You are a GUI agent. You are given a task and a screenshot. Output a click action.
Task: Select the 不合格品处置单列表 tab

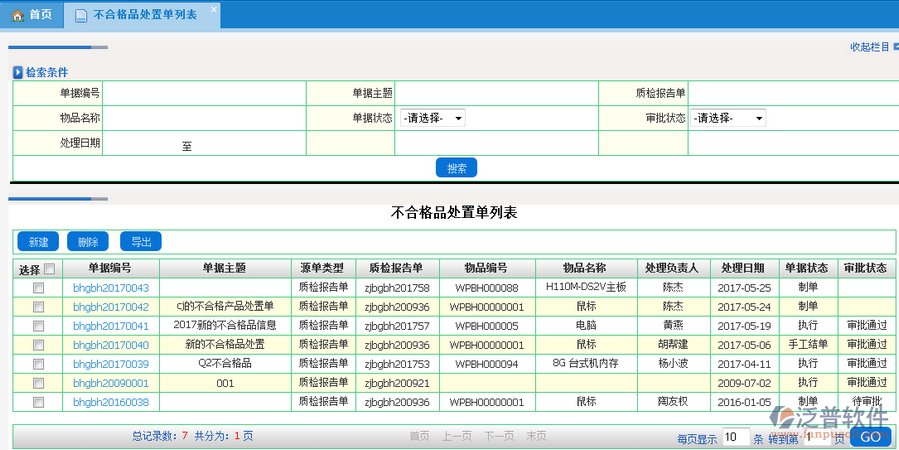point(152,15)
